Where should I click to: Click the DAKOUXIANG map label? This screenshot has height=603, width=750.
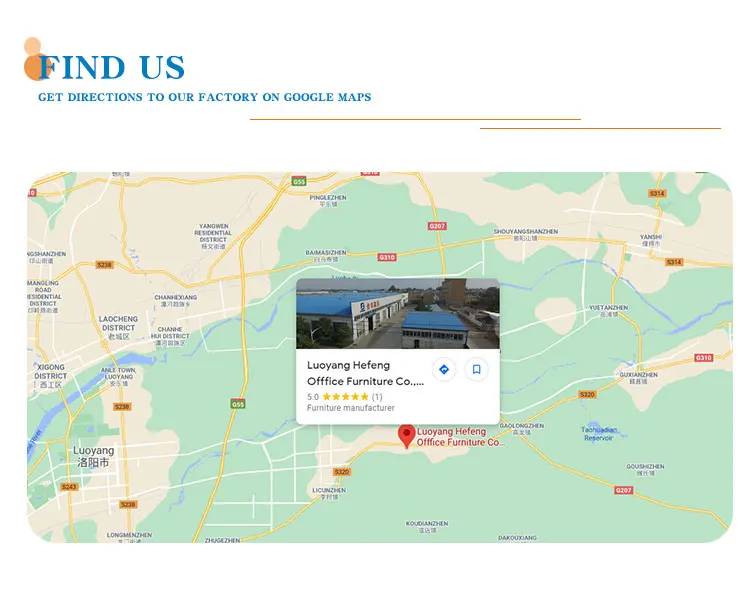point(517,537)
